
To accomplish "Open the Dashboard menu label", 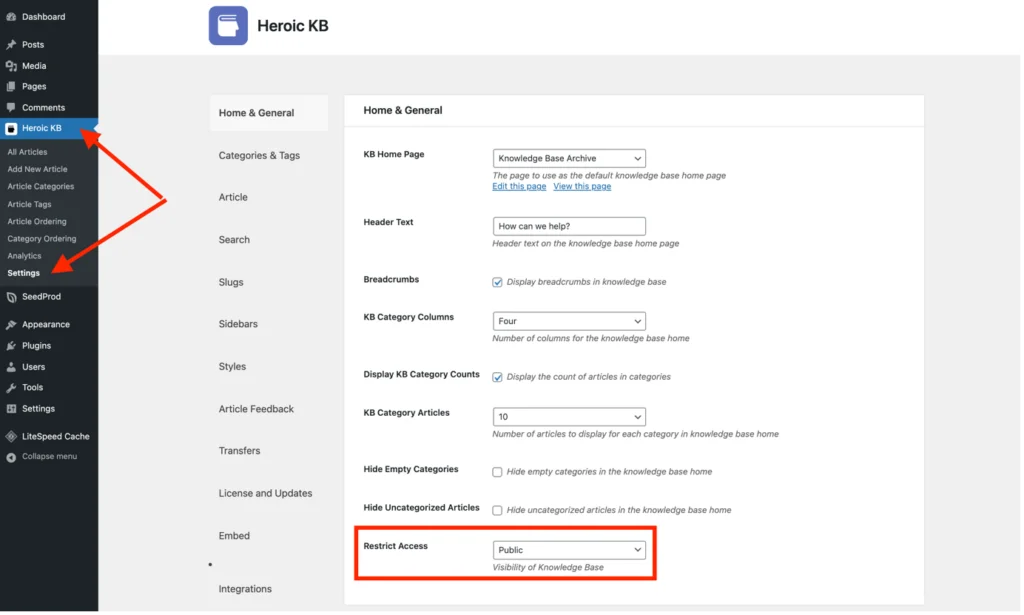I will [x=44, y=17].
